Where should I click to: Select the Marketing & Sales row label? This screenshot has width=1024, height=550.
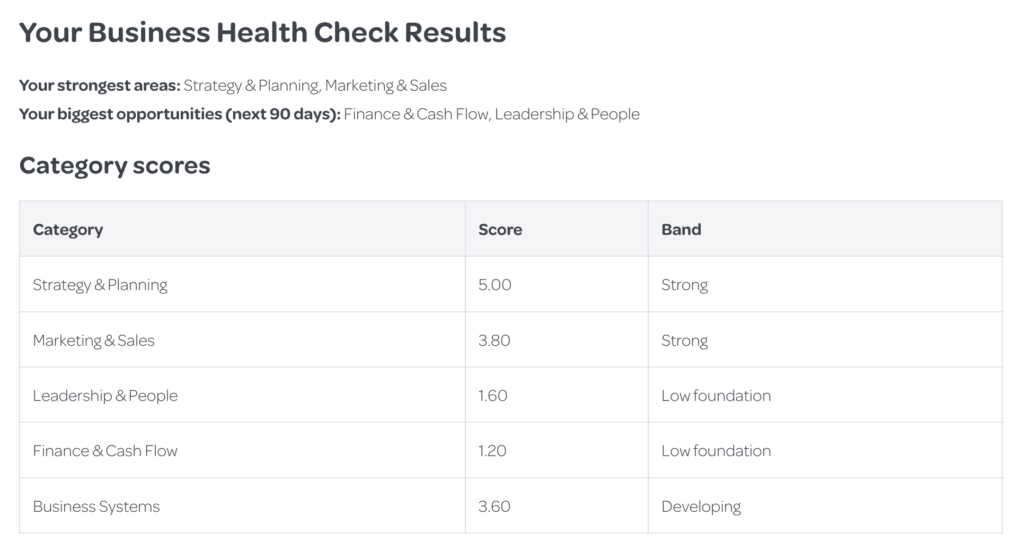93,340
